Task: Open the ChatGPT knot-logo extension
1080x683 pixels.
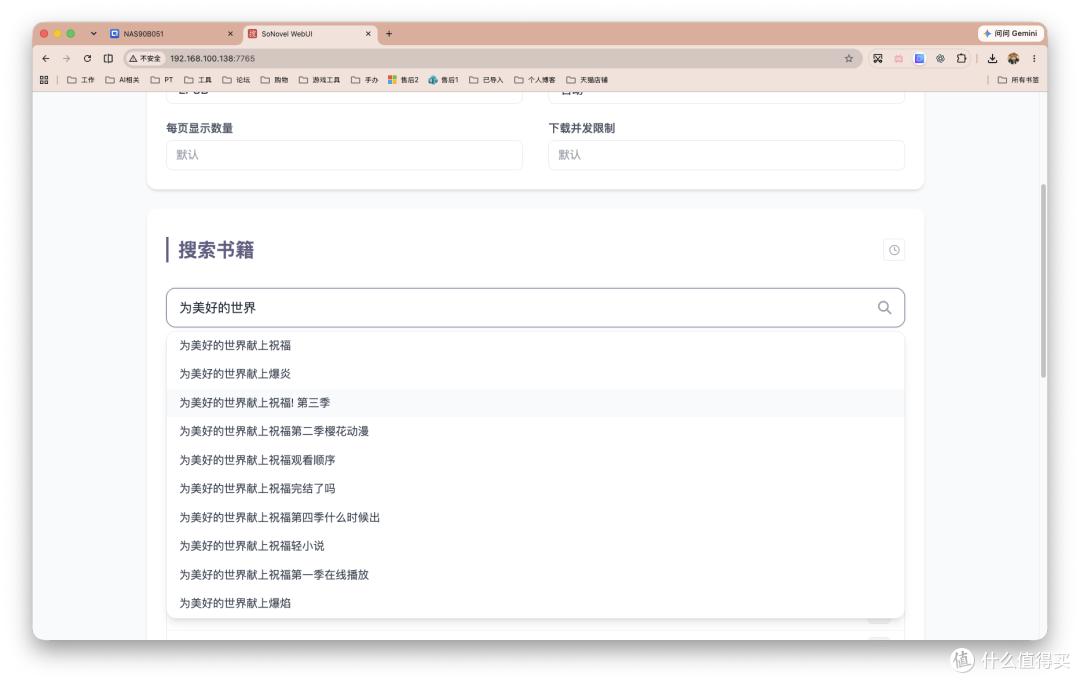Action: (x=940, y=59)
